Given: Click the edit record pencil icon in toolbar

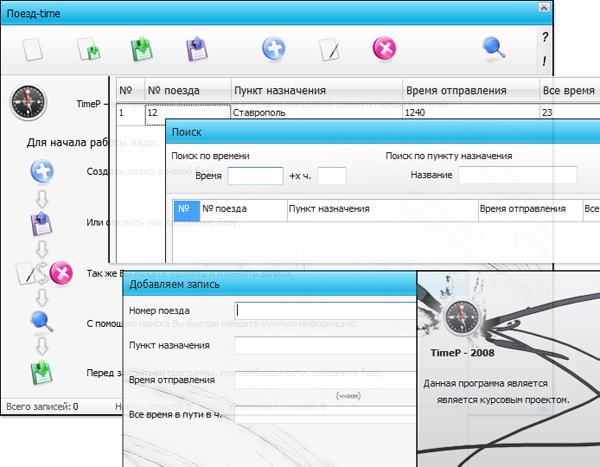Looking at the screenshot, I should [x=329, y=49].
